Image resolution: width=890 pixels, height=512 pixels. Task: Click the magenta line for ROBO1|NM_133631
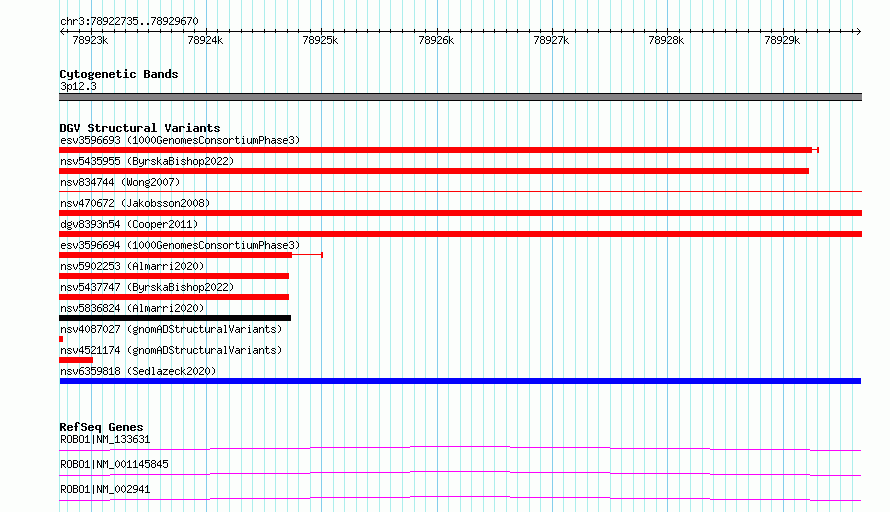tap(460, 448)
